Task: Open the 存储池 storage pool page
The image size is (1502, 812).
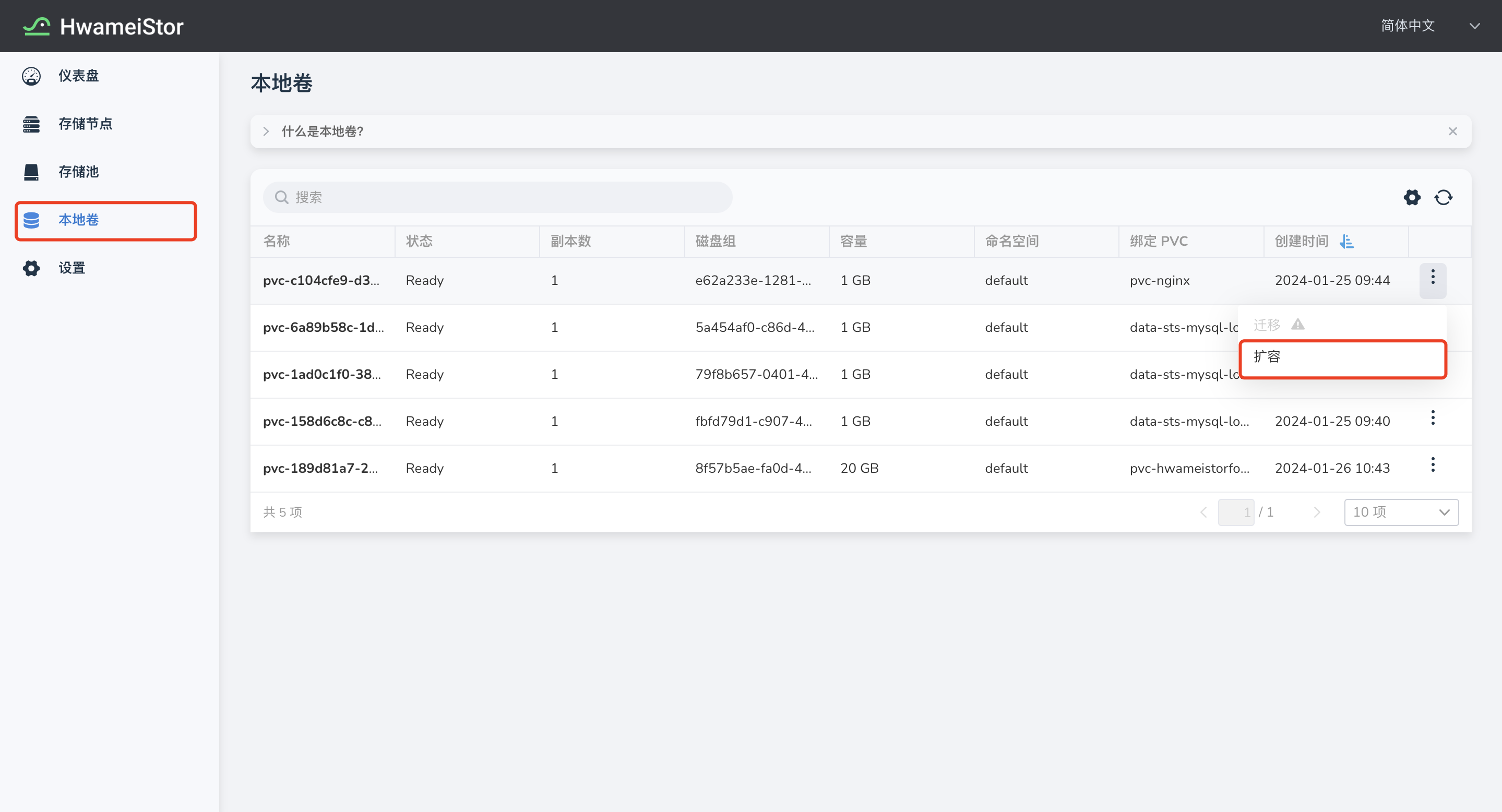Action: [x=78, y=172]
